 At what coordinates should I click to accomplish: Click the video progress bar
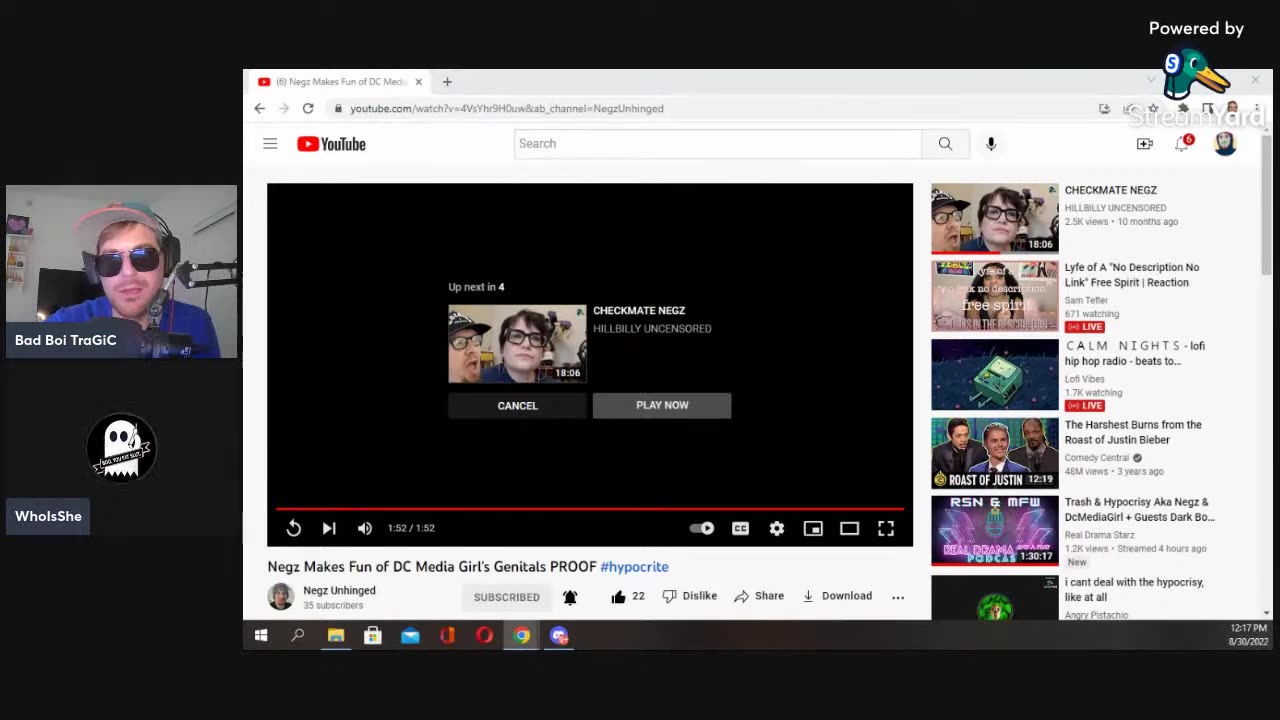click(590, 509)
